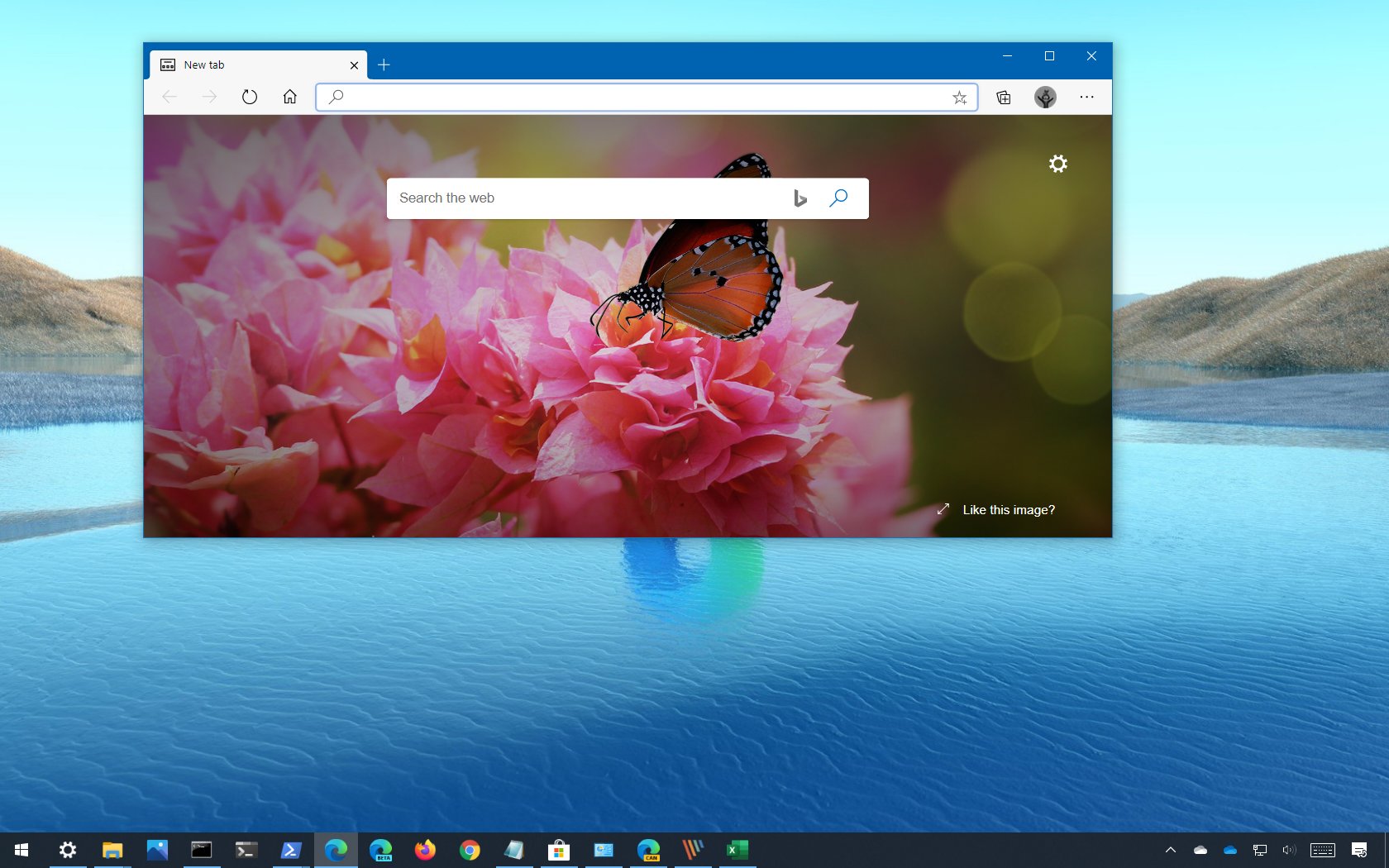Screen dimensions: 1389x868
Task: Open Collections in Edge toolbar
Action: click(x=1003, y=97)
